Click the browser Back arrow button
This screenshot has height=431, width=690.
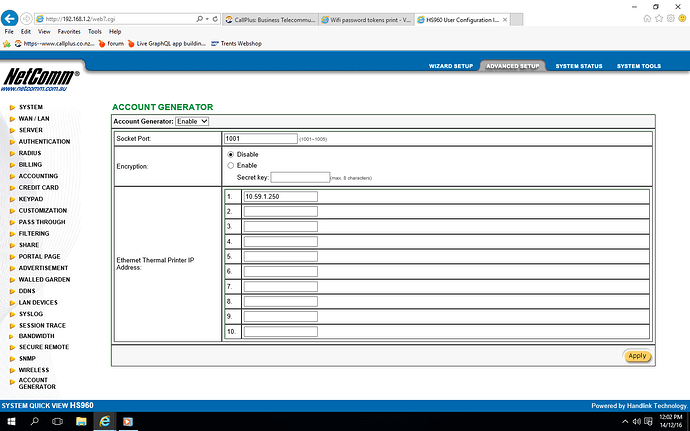(x=10, y=18)
